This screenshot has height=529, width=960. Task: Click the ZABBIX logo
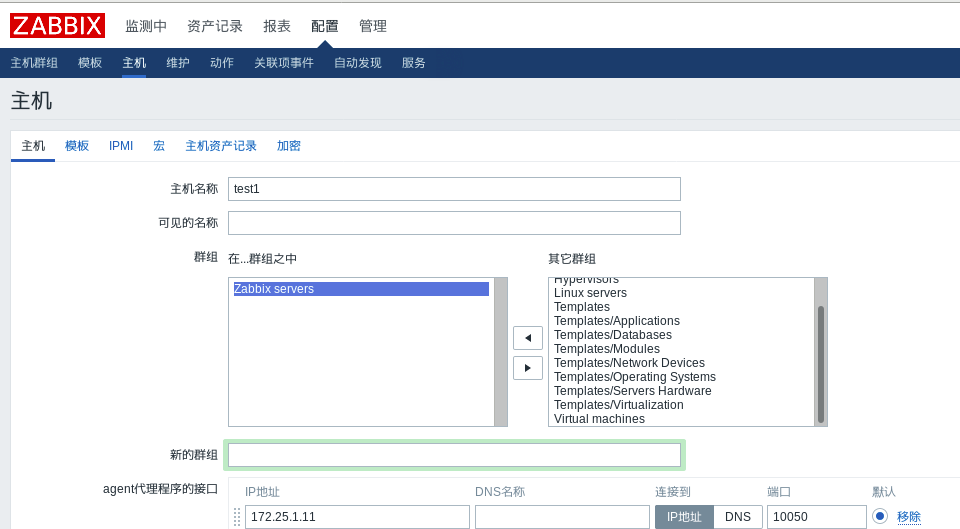(x=58, y=26)
